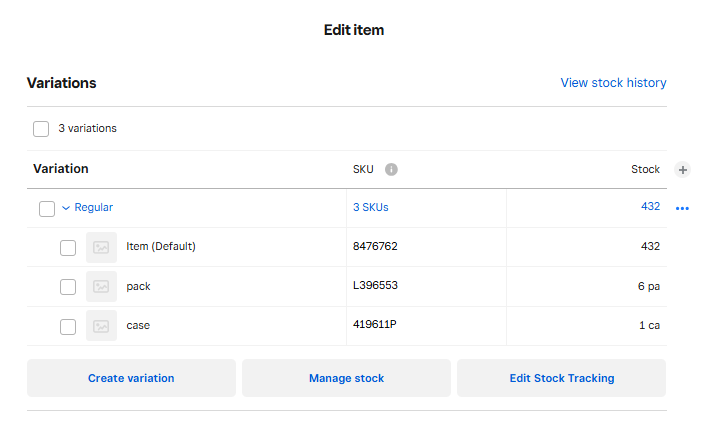726x421 pixels.
Task: Click image placeholder for Item (Default)
Action: (x=101, y=247)
